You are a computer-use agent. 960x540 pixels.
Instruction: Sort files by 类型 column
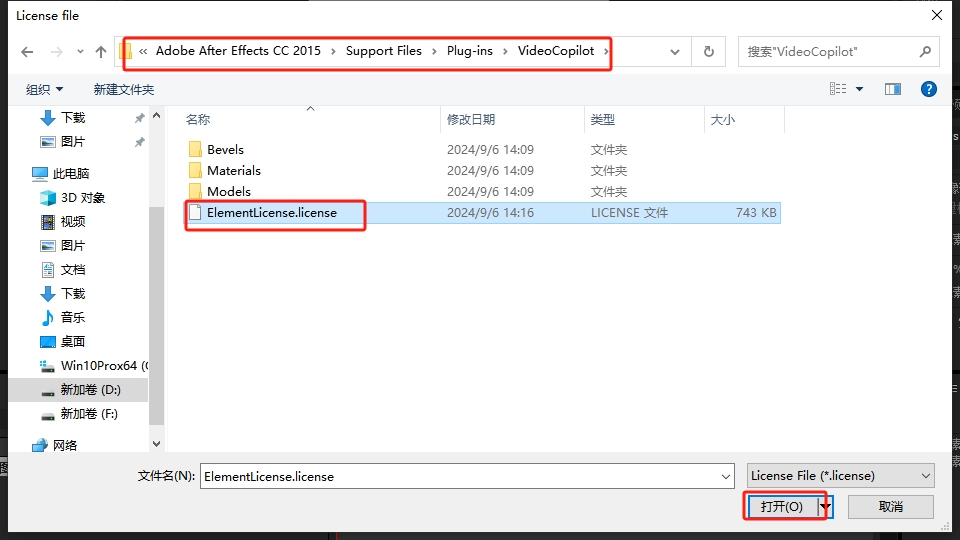point(602,119)
